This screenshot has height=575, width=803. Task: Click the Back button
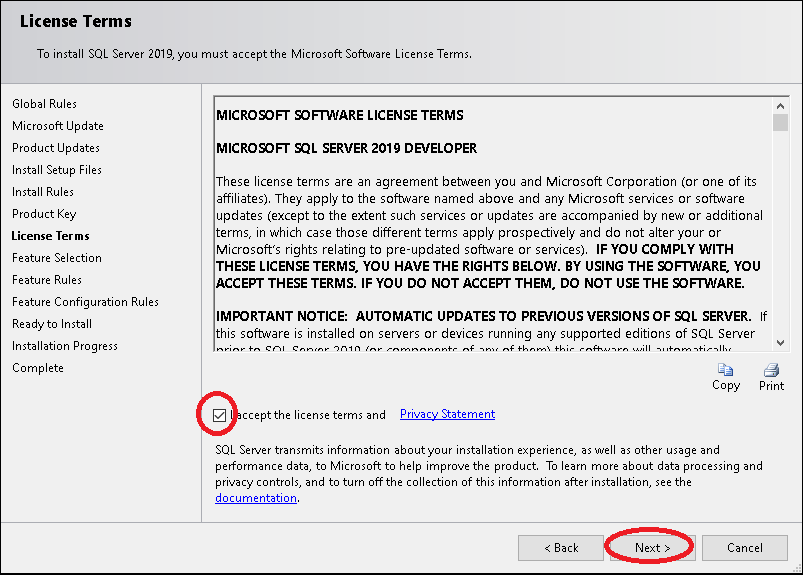click(x=561, y=548)
